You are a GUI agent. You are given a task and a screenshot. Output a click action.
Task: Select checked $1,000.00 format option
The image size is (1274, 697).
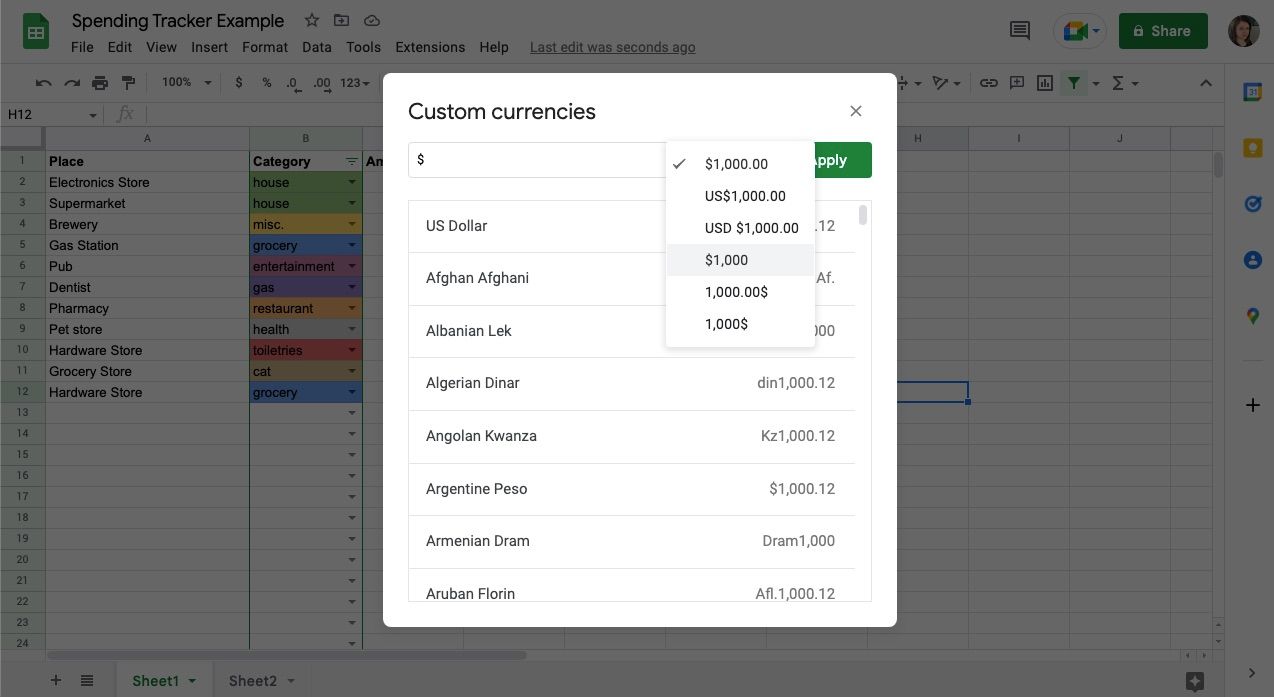[x=736, y=164]
